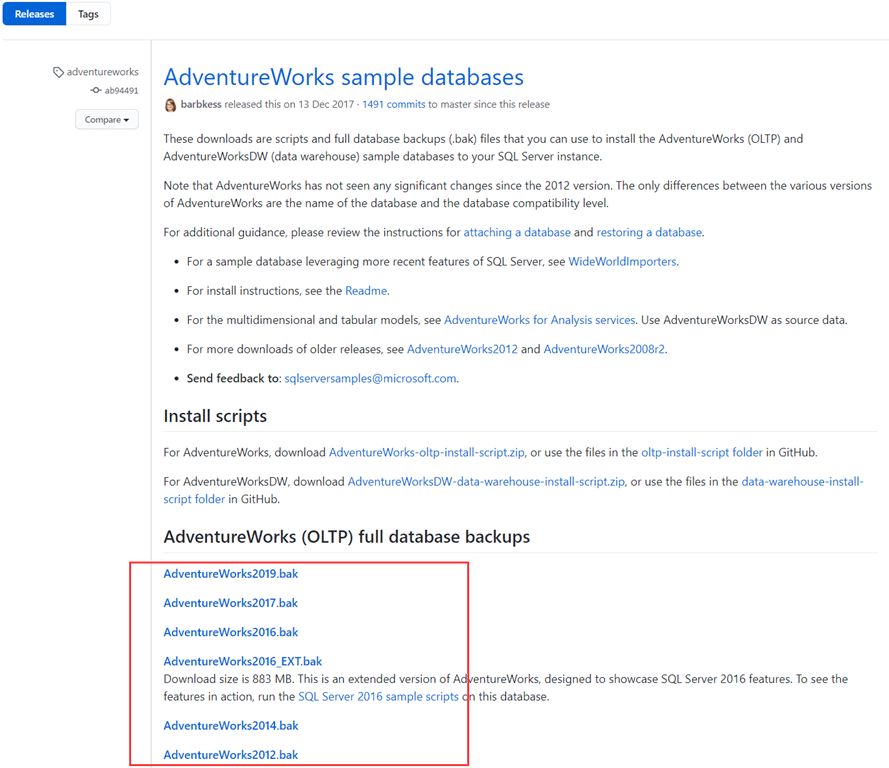Open the Compare dropdown
Screen dimensions: 889x768
click(106, 120)
